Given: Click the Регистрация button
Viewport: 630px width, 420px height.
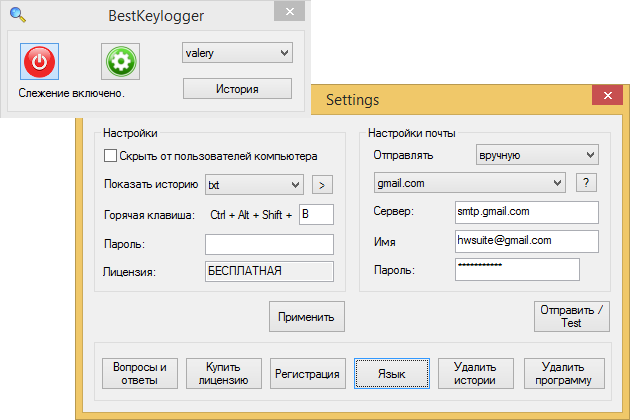Looking at the screenshot, I should coord(307,373).
